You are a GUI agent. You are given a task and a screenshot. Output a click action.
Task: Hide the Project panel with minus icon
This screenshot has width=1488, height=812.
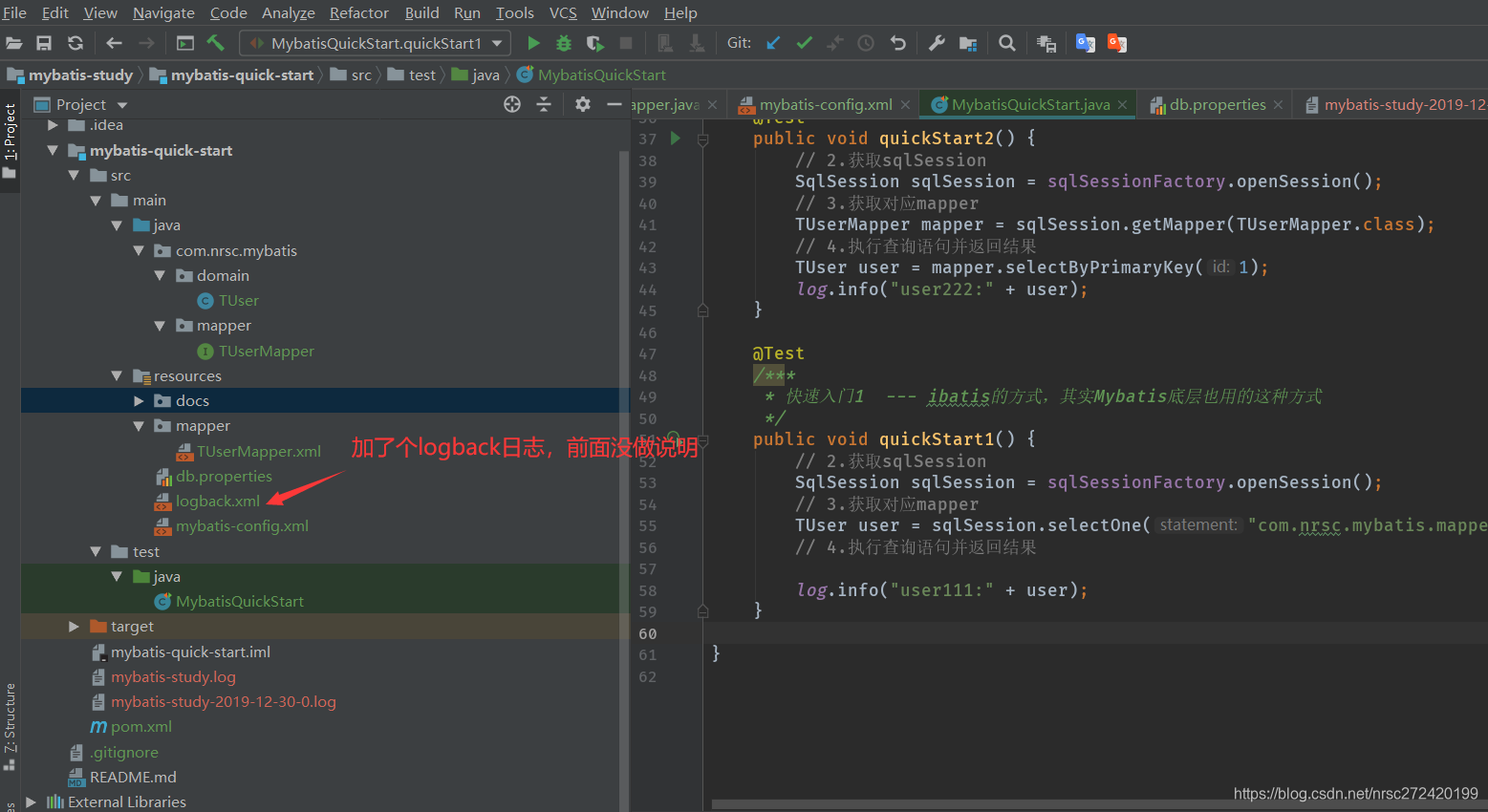(614, 104)
